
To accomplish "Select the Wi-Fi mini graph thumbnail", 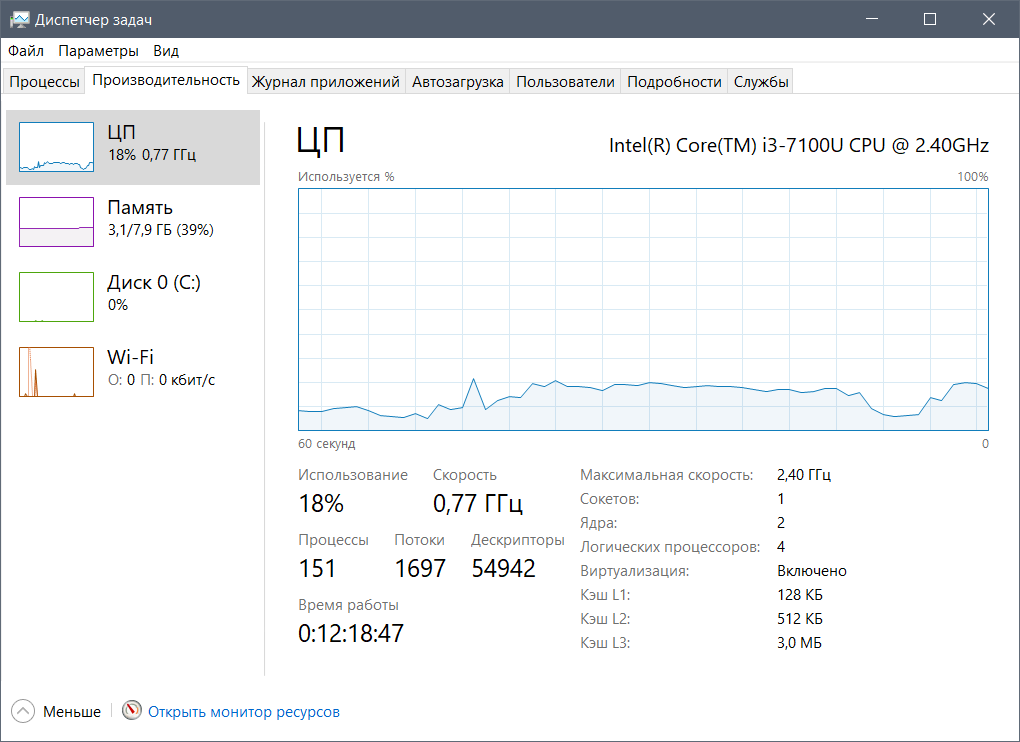I will tap(57, 372).
